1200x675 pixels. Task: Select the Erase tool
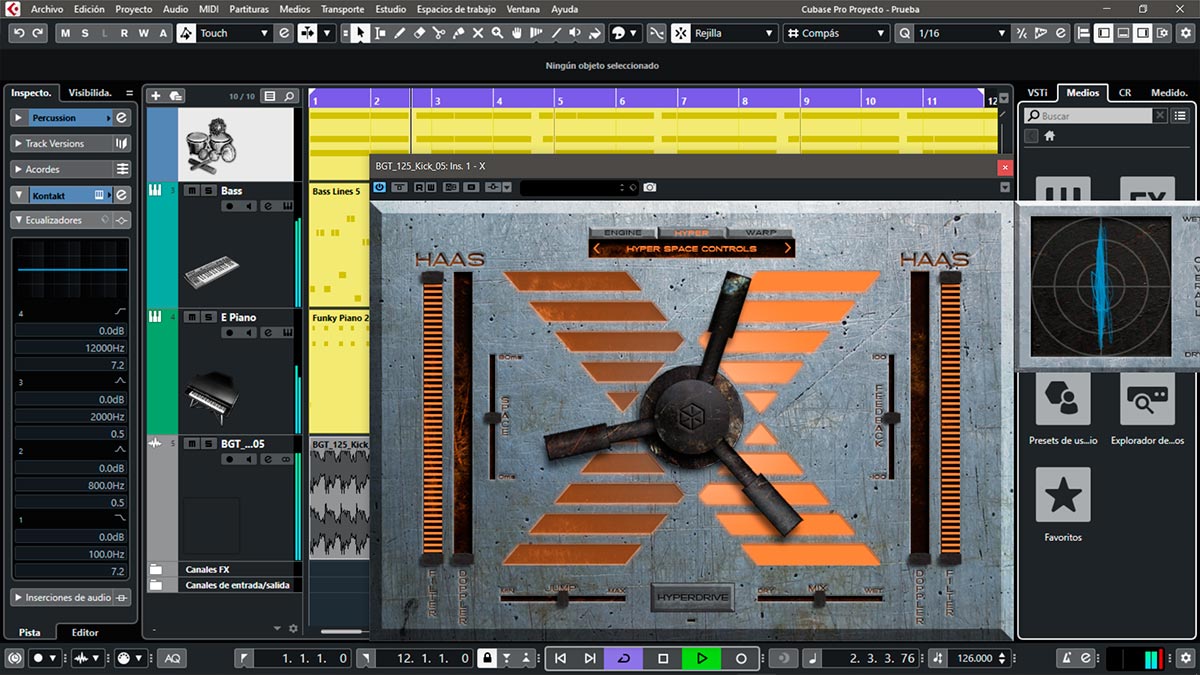[x=420, y=33]
